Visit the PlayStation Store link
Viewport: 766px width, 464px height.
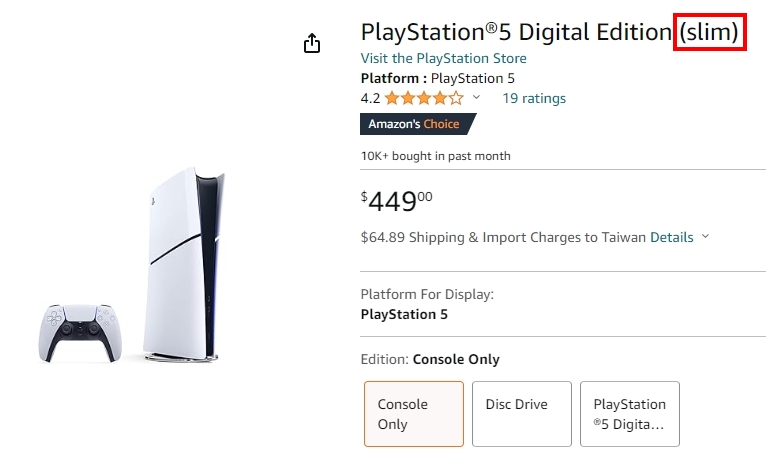[x=443, y=58]
